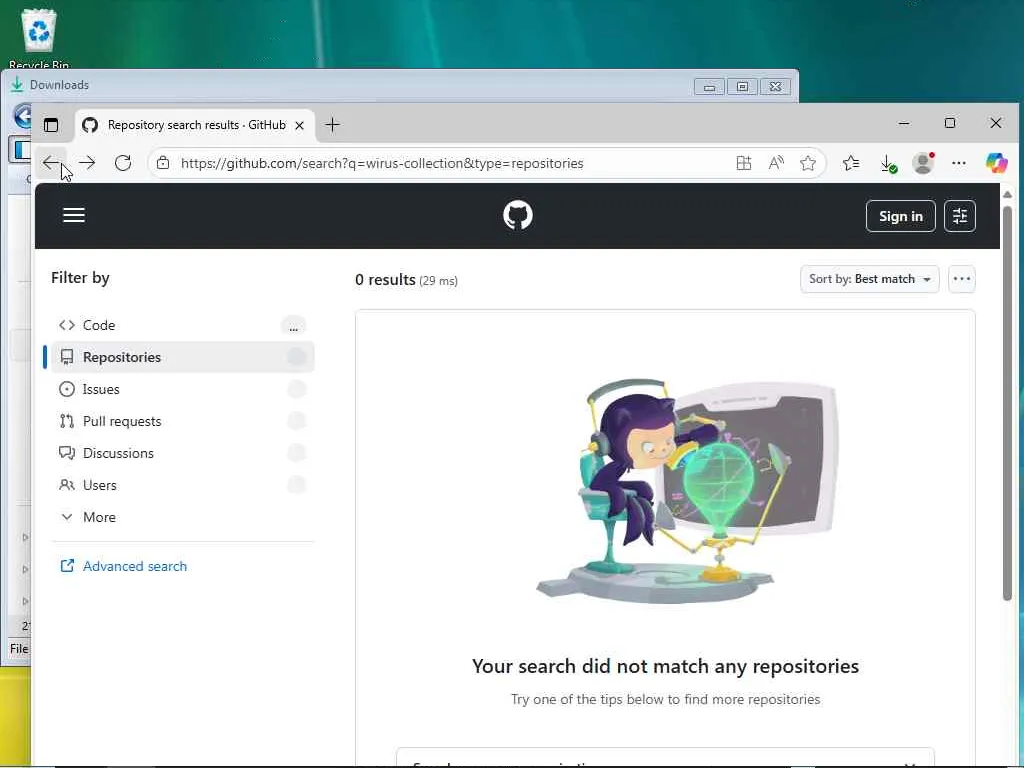Filter results by Pull requests
The width and height of the screenshot is (1024, 768).
[x=182, y=421]
